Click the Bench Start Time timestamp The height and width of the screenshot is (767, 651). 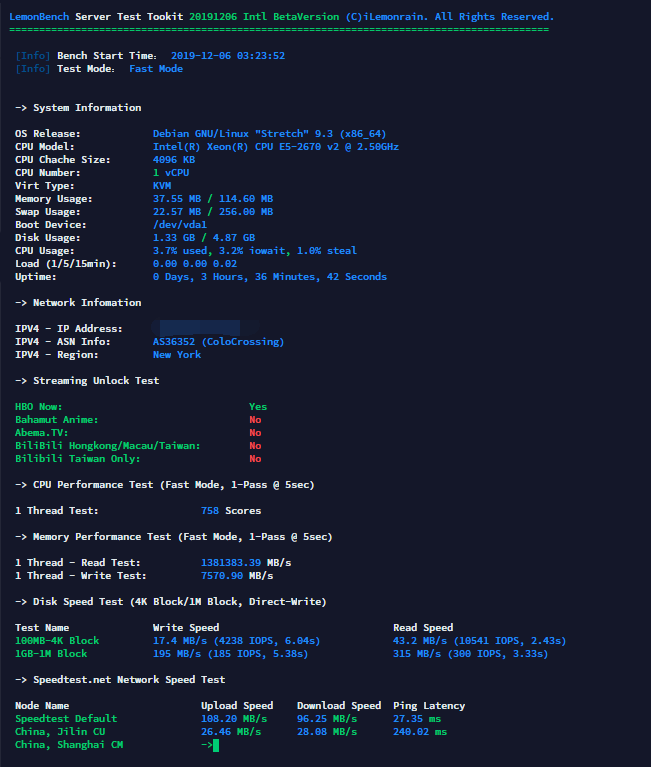coord(227,56)
